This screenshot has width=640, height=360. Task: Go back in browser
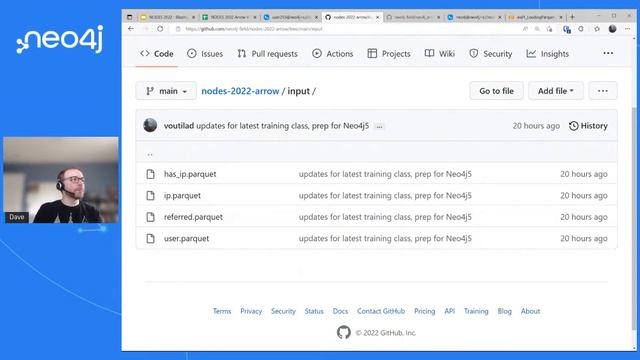[131, 29]
